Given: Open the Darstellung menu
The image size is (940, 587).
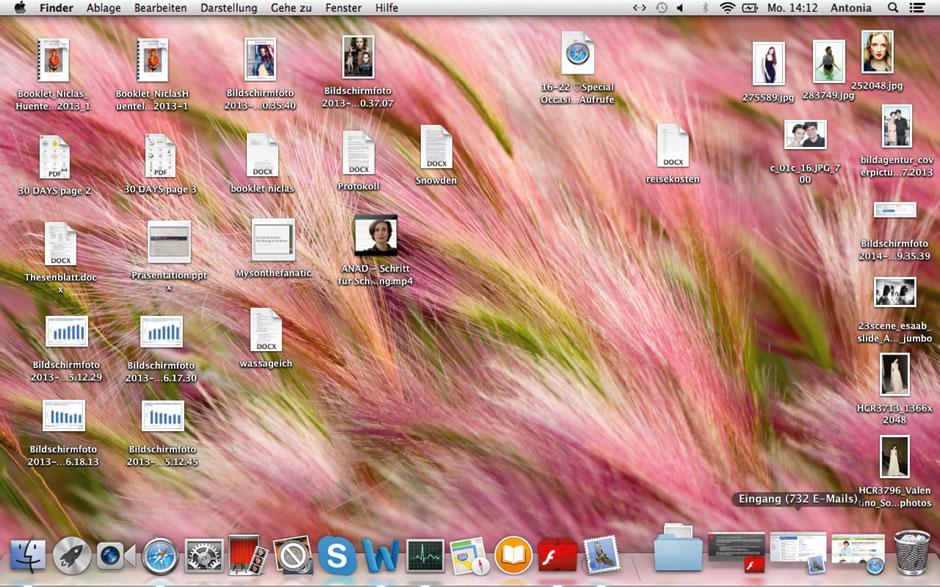Looking at the screenshot, I should pyautogui.click(x=231, y=7).
